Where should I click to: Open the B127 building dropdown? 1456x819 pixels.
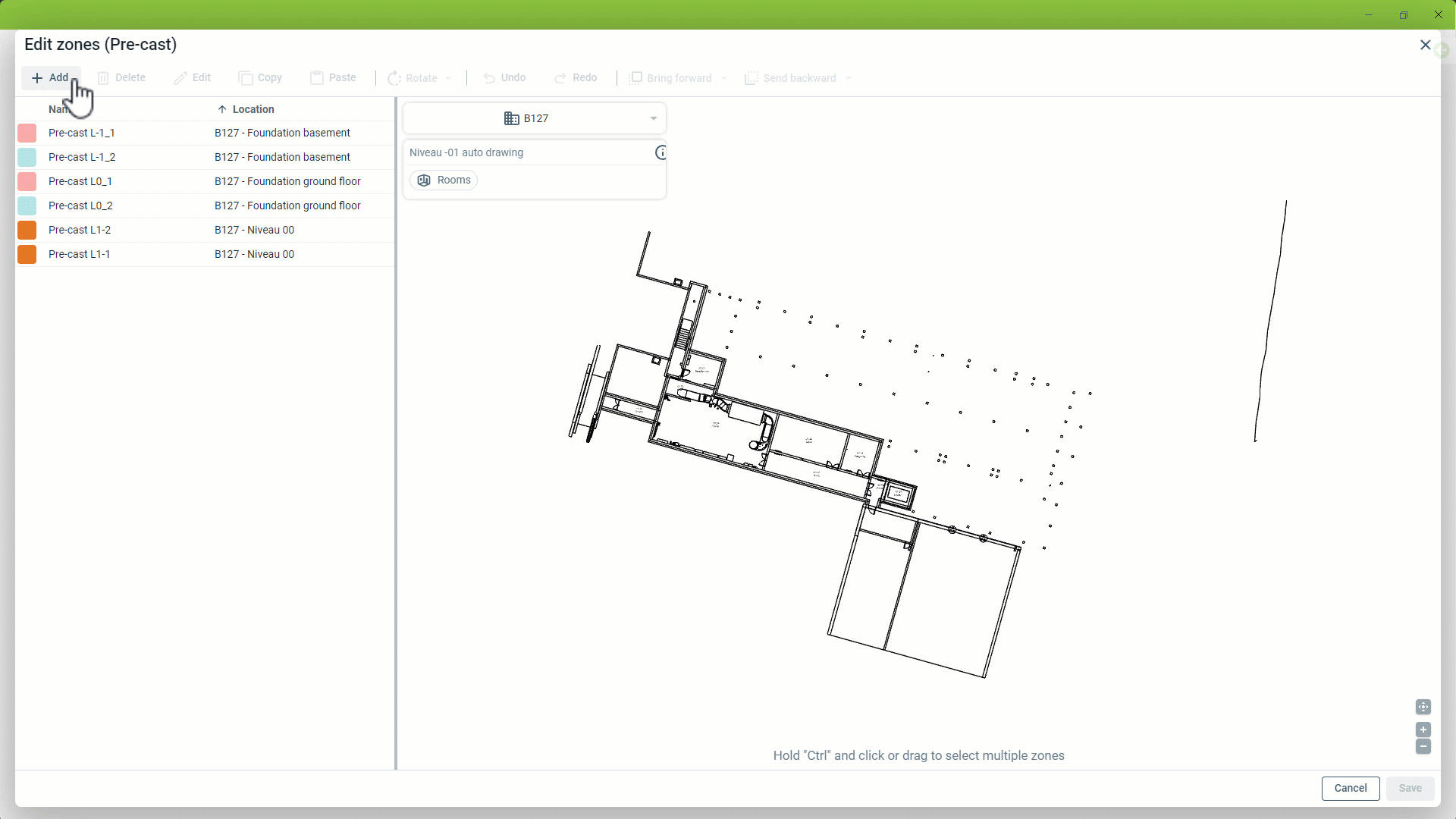535,118
